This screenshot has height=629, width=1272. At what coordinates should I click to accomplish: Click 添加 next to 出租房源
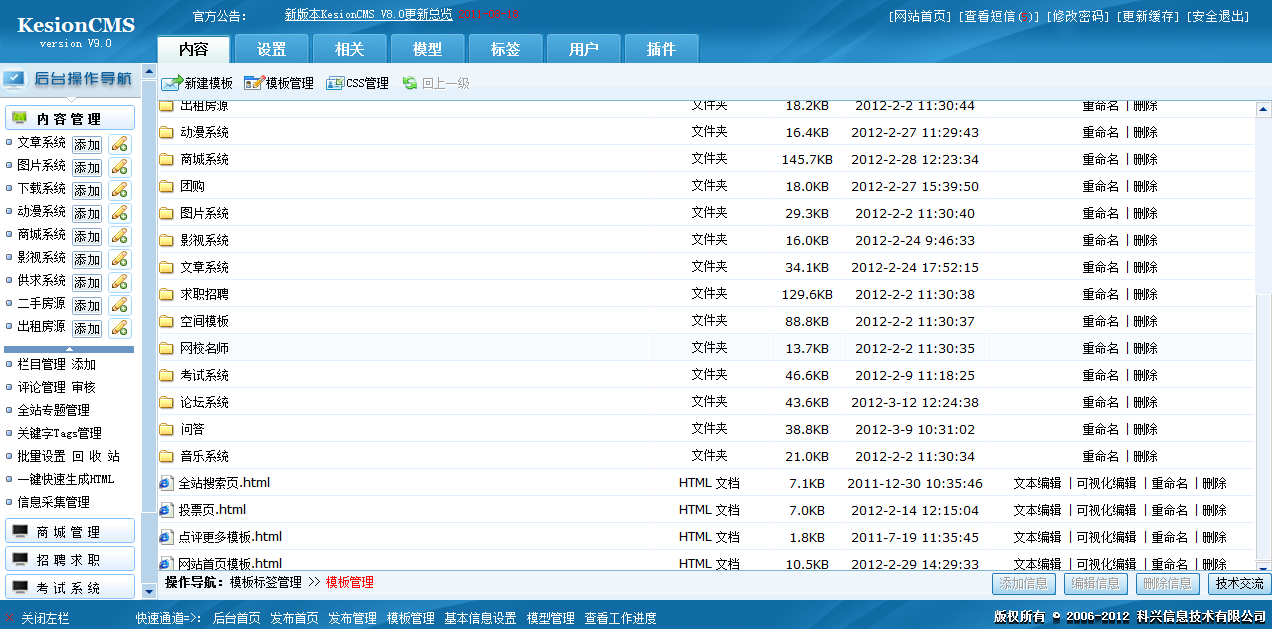(x=87, y=328)
